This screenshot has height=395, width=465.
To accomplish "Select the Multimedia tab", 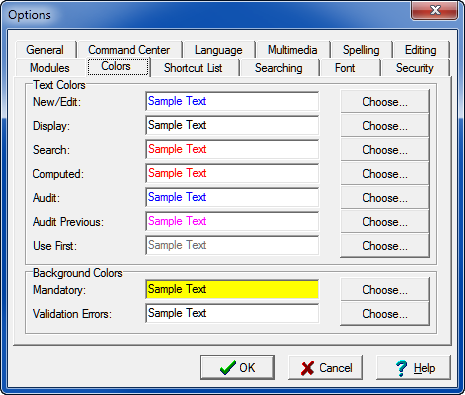I will (x=292, y=50).
